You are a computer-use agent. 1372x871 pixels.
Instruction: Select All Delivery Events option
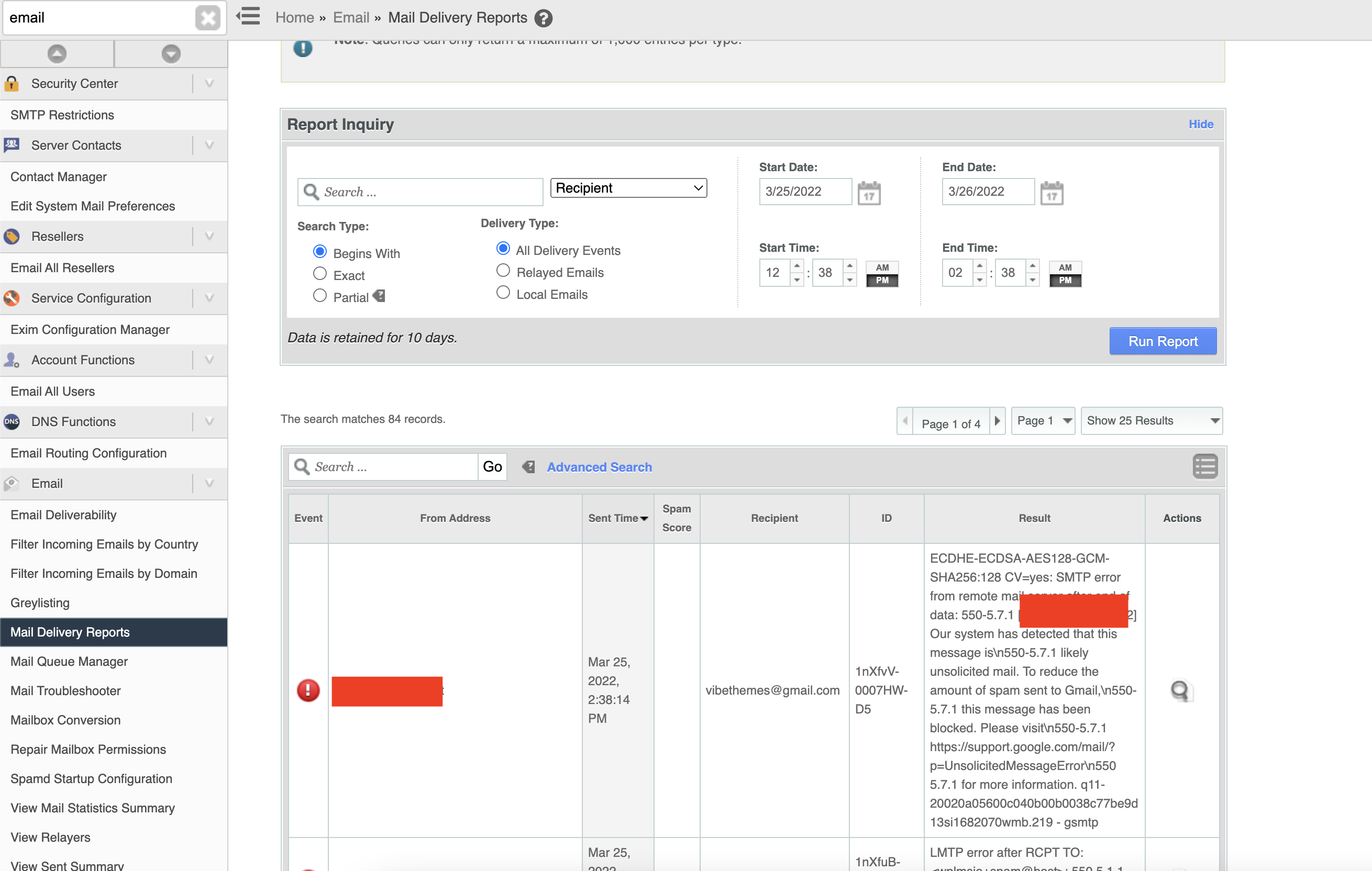tap(503, 249)
